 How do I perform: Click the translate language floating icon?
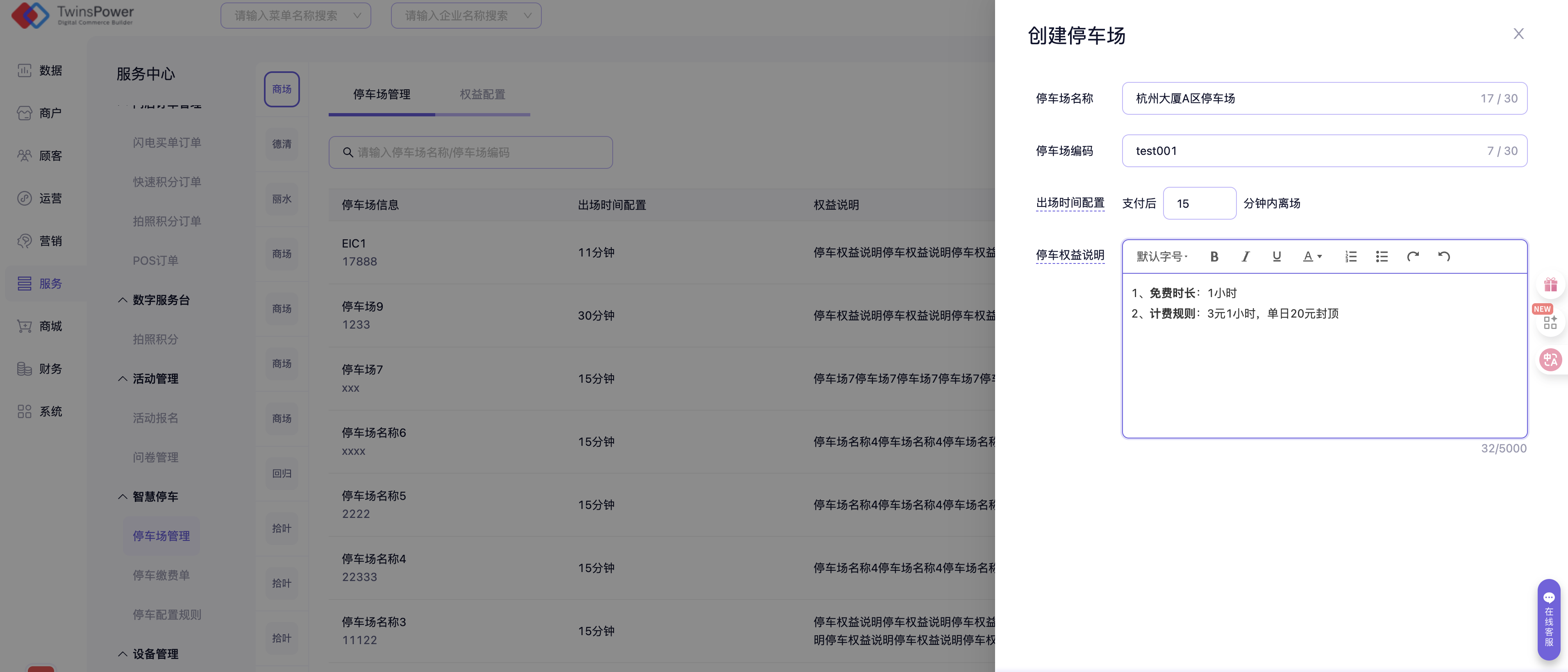1550,360
